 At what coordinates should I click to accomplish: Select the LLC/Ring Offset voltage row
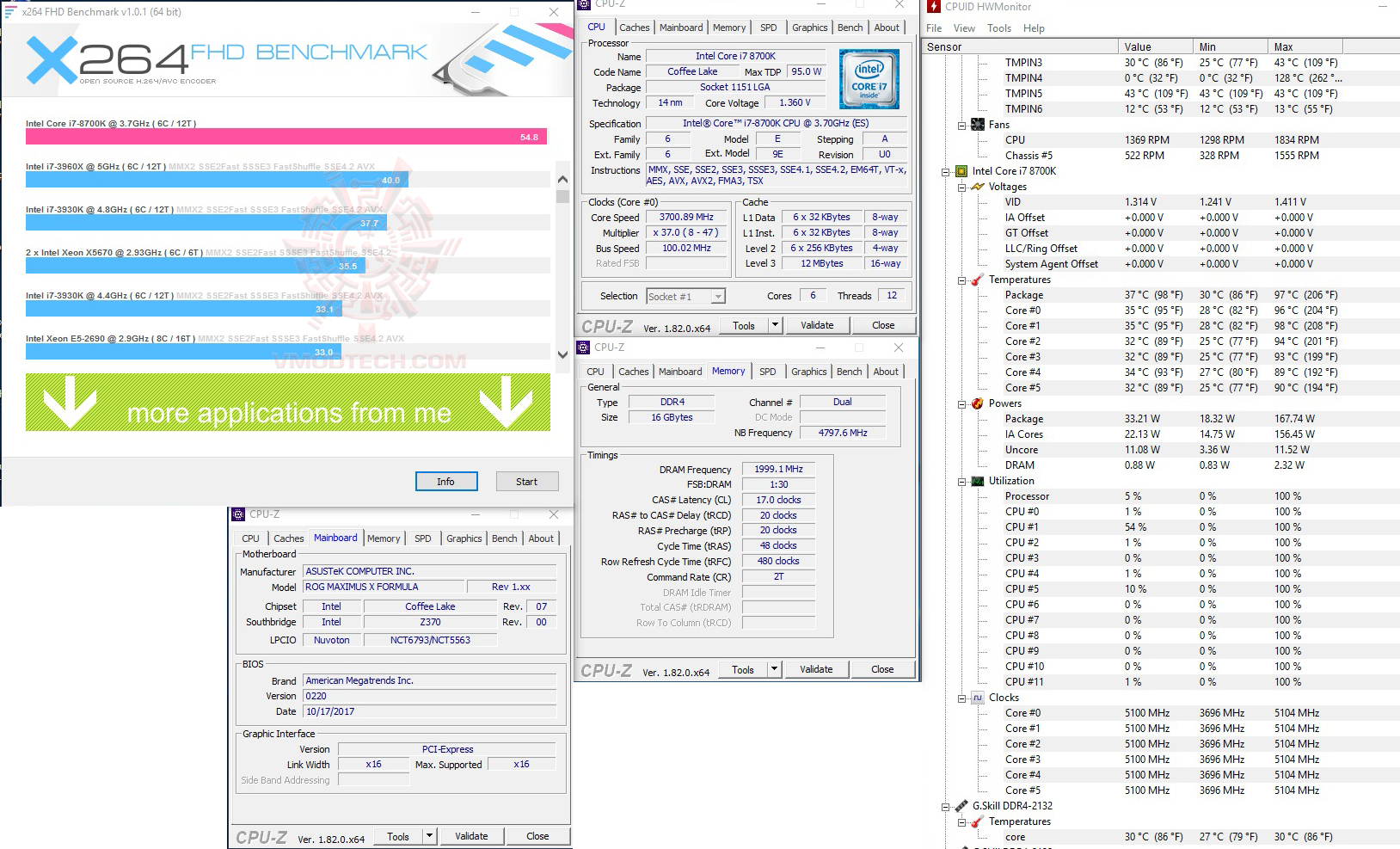coord(1161,249)
